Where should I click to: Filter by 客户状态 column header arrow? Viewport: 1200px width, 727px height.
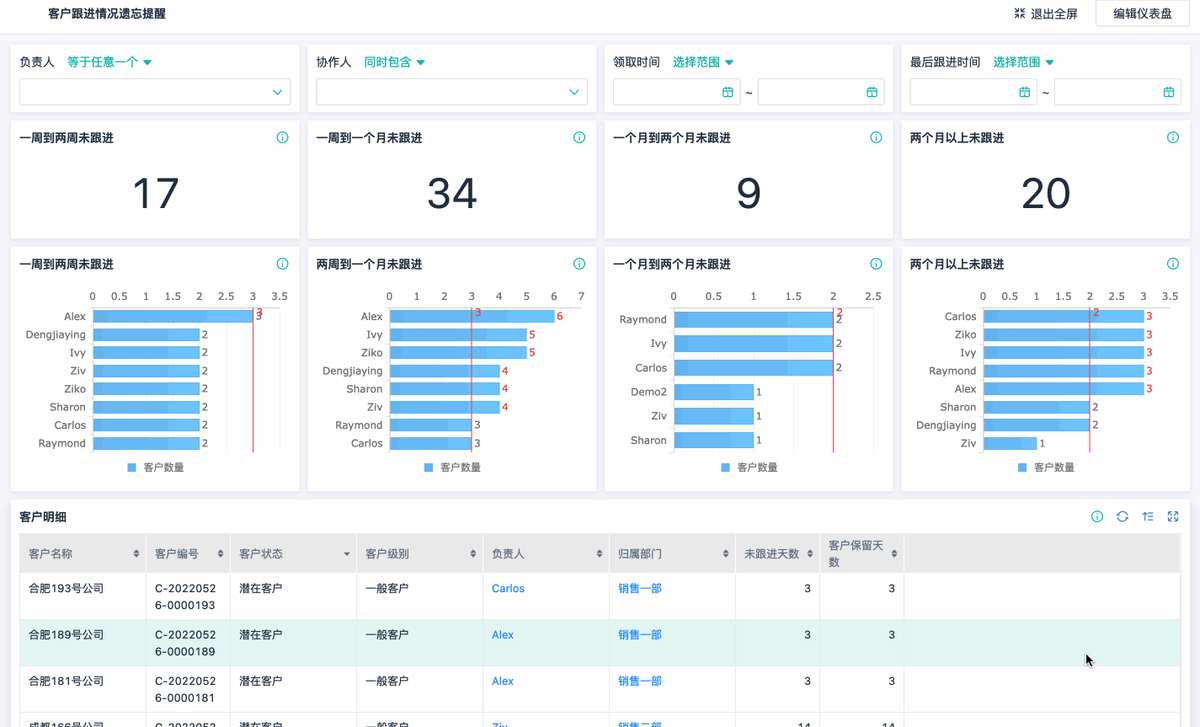[347, 554]
